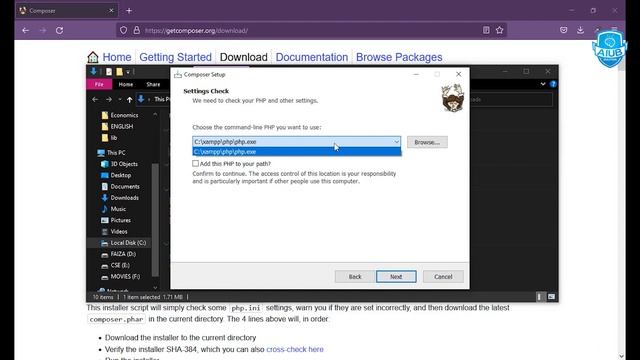The height and width of the screenshot is (360, 640).
Task: Open Music in navigation pane
Action: [114, 209]
